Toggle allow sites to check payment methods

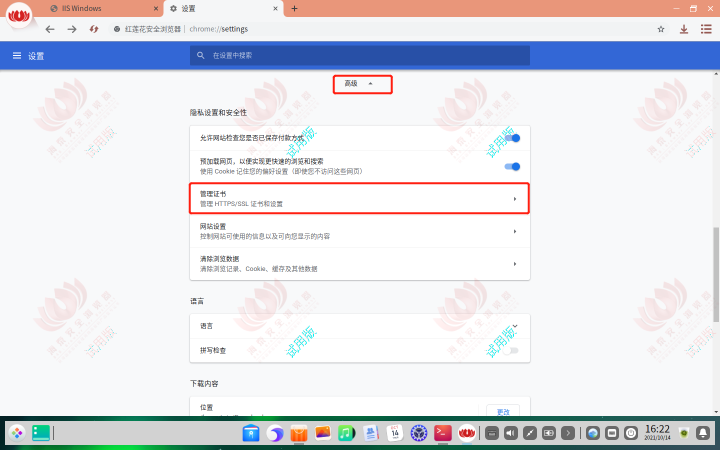pyautogui.click(x=512, y=138)
